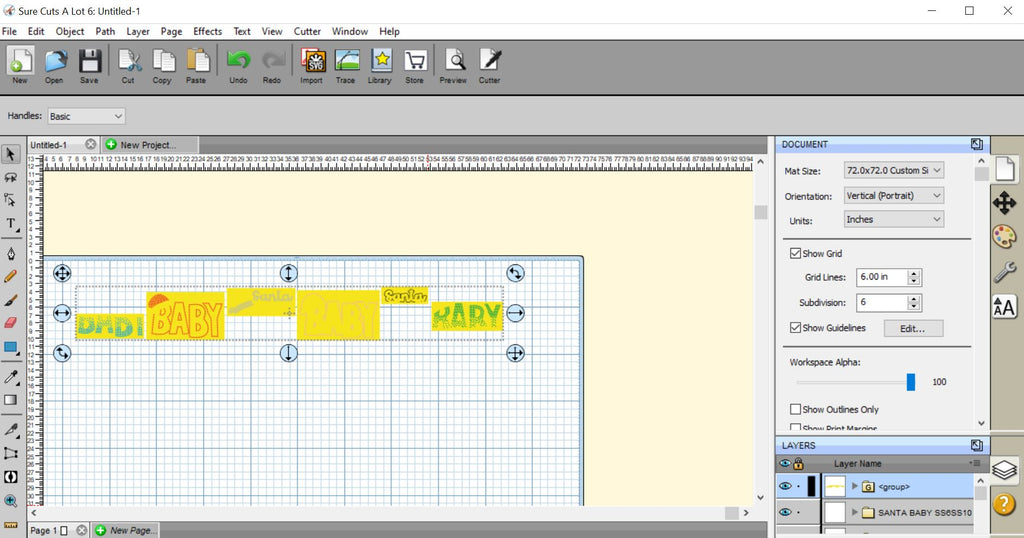Hide the group layer with eye icon
Screen dimensions: 1024x538
point(786,486)
